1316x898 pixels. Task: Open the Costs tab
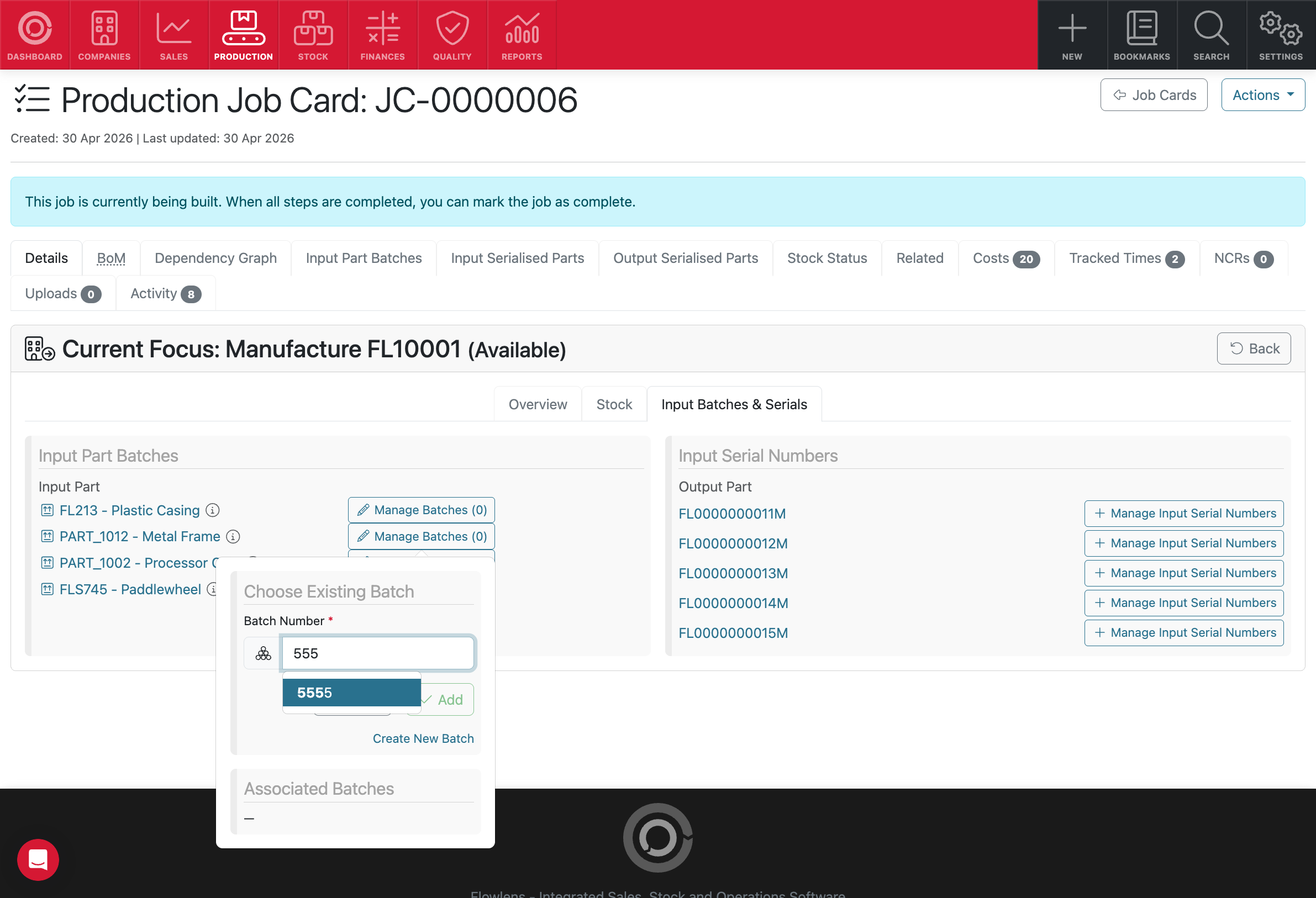(1006, 258)
